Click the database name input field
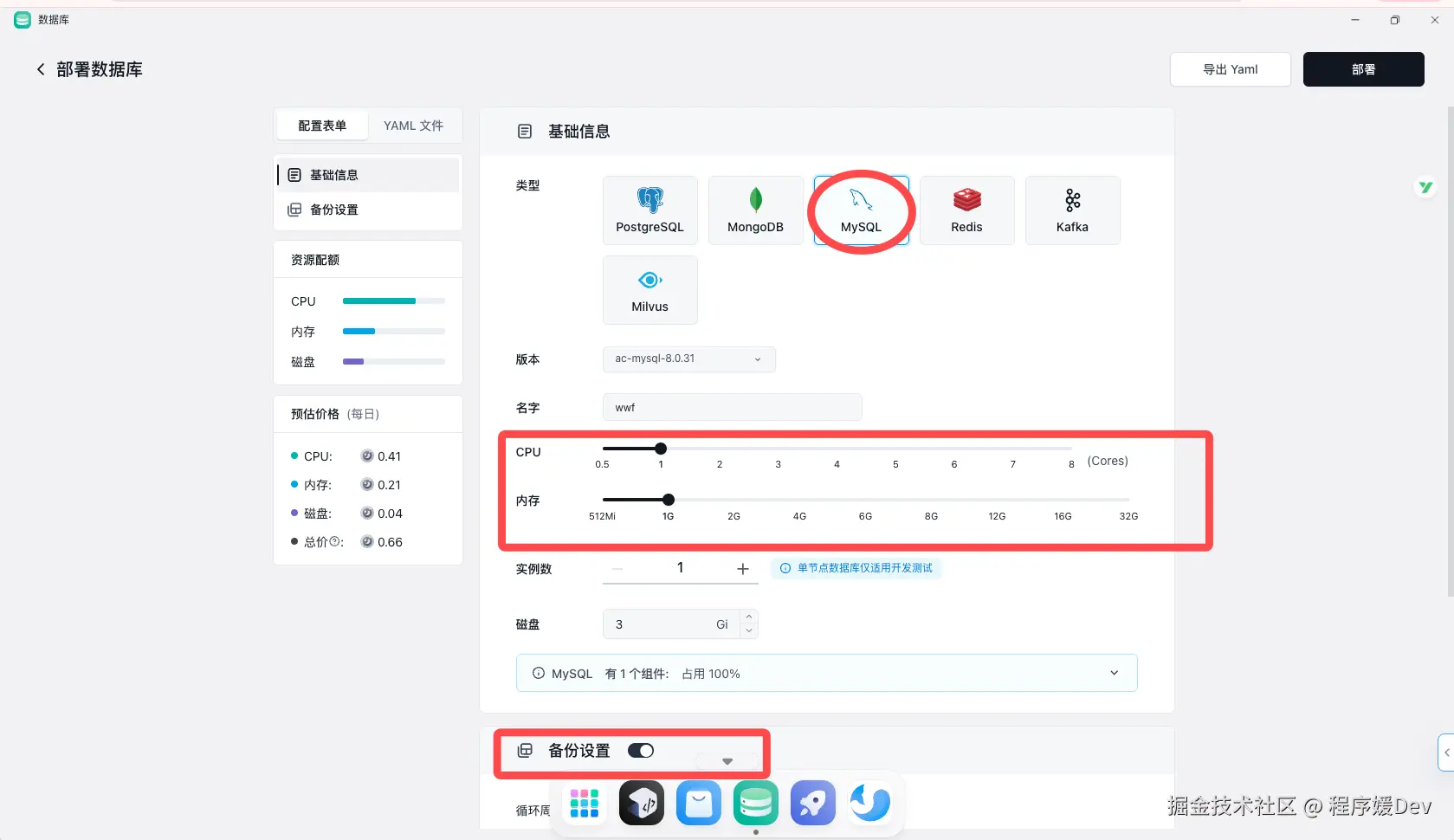 coord(733,407)
